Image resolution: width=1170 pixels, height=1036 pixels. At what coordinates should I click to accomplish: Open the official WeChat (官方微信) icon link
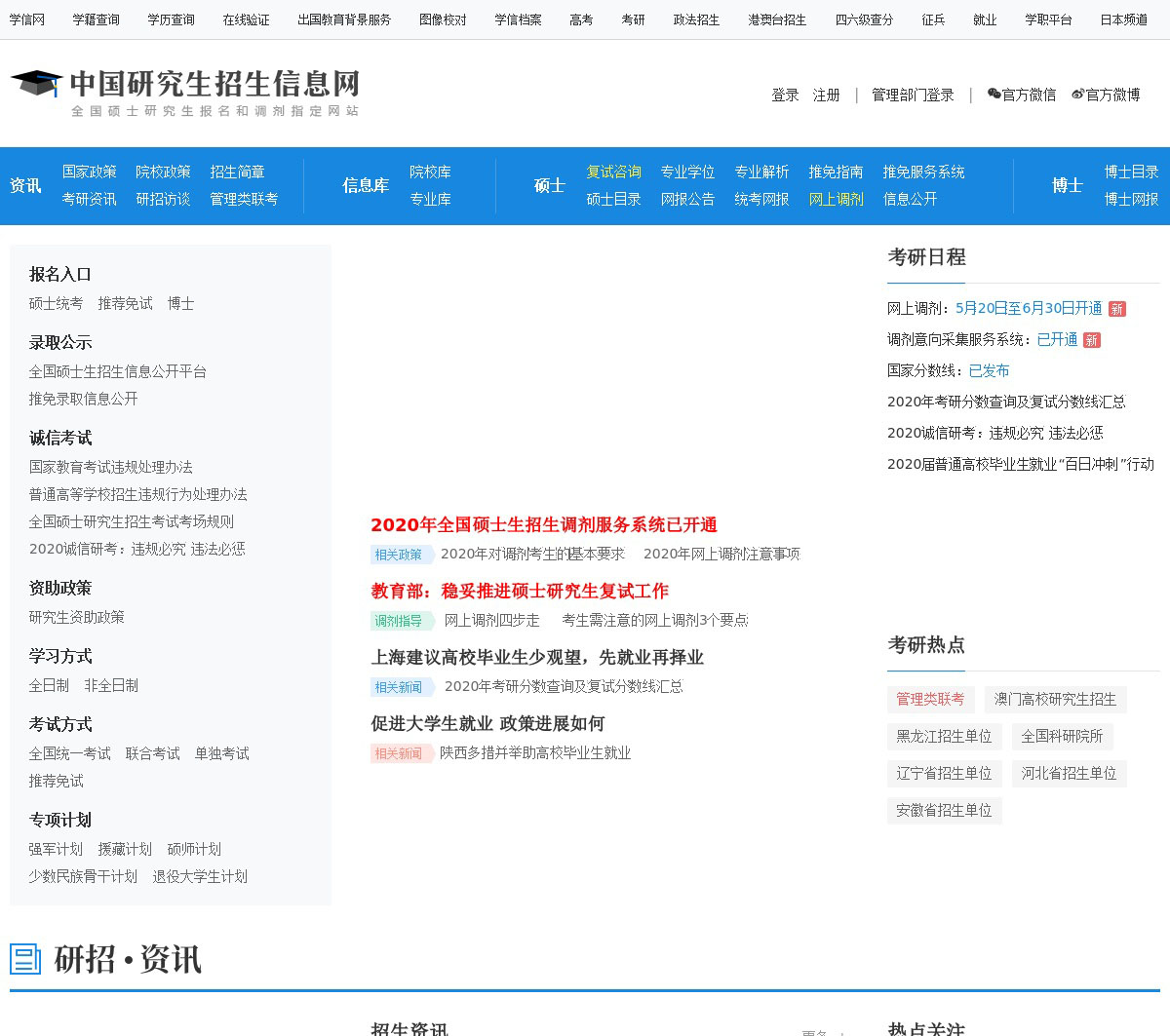click(x=994, y=95)
